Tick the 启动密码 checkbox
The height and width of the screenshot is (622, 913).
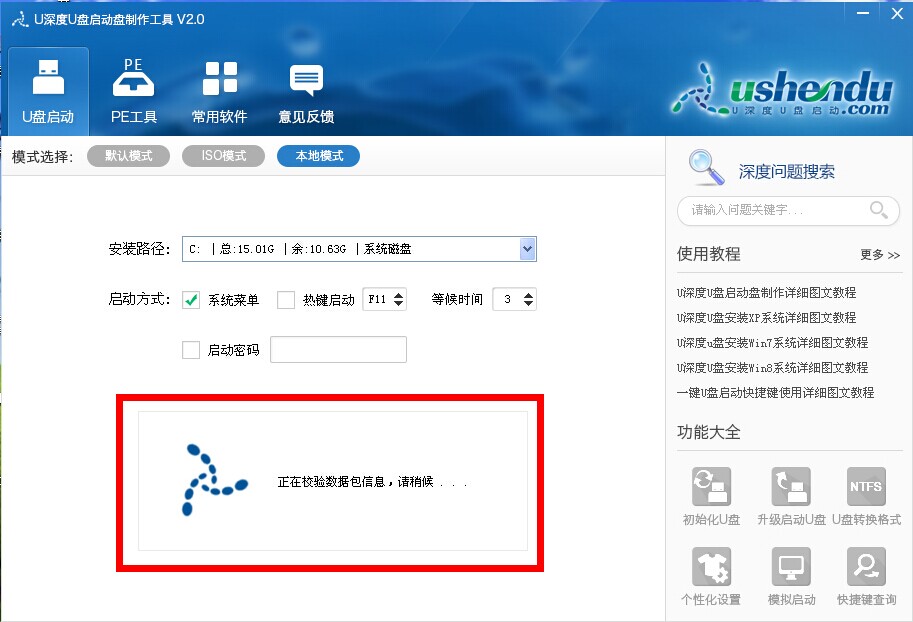coord(191,350)
